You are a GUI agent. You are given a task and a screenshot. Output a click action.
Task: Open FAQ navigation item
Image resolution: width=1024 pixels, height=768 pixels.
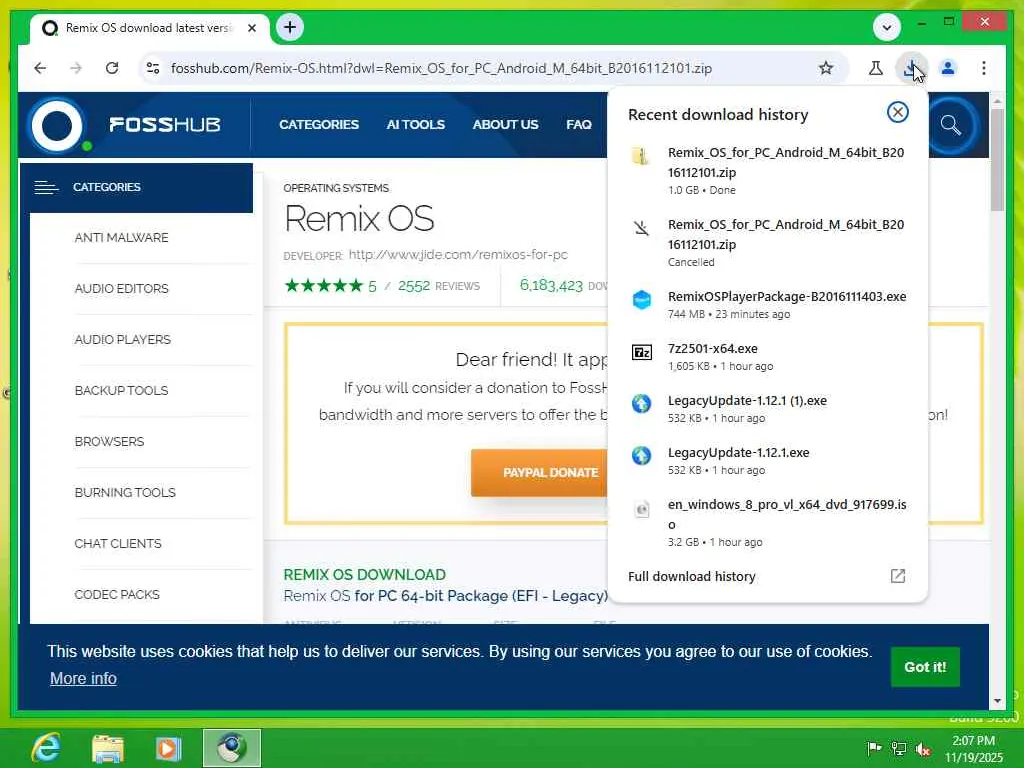coord(579,125)
